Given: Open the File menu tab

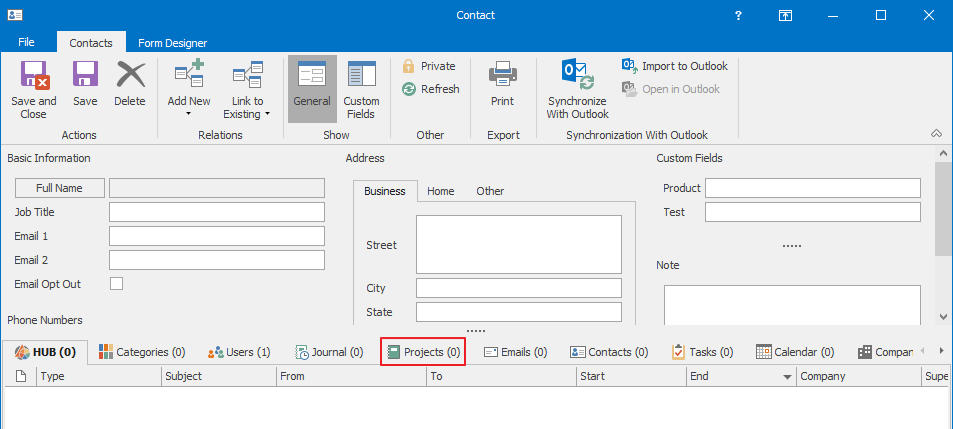Looking at the screenshot, I should point(26,43).
